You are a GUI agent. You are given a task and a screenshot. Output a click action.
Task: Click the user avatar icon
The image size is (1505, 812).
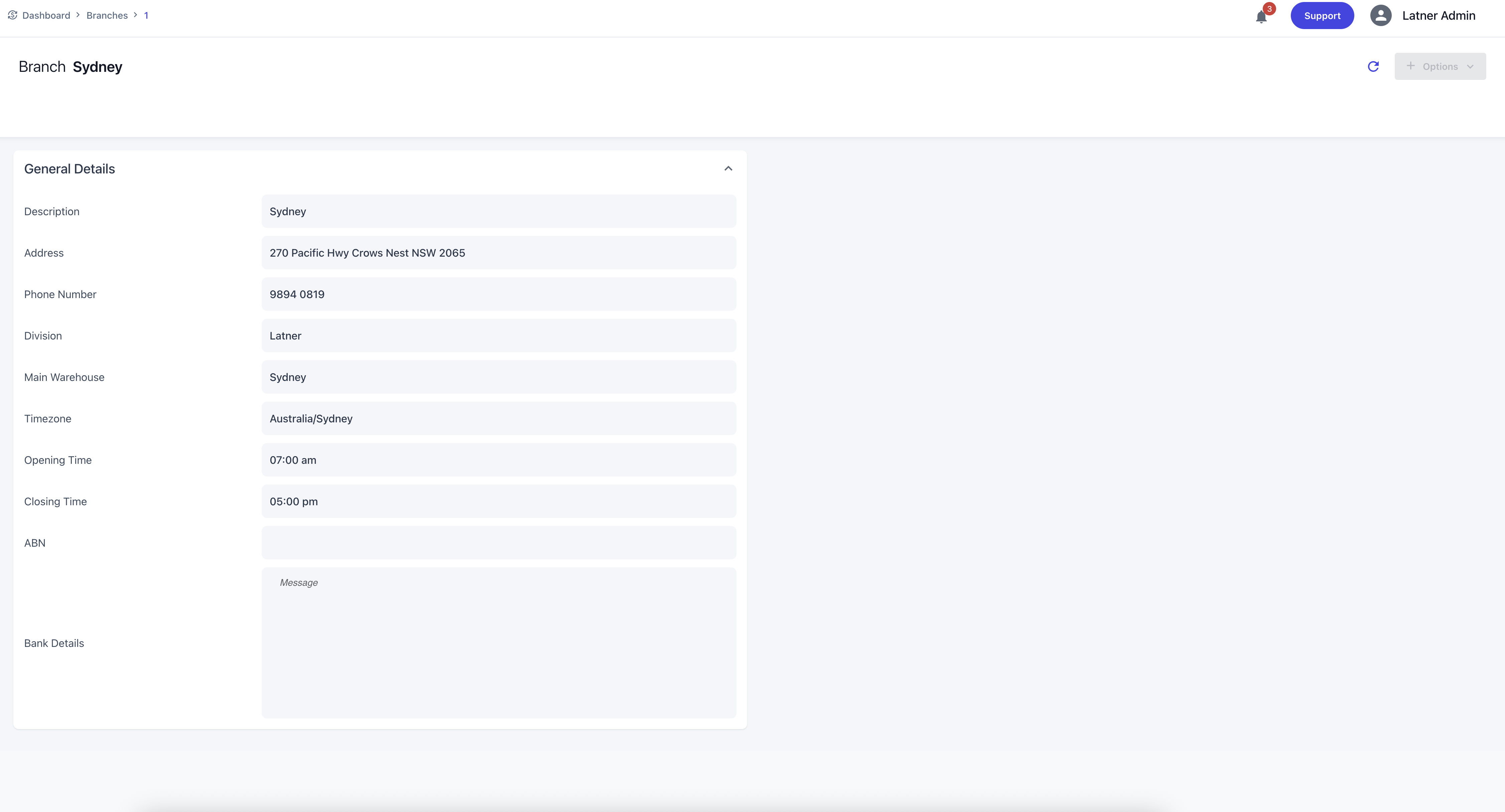pos(1381,16)
